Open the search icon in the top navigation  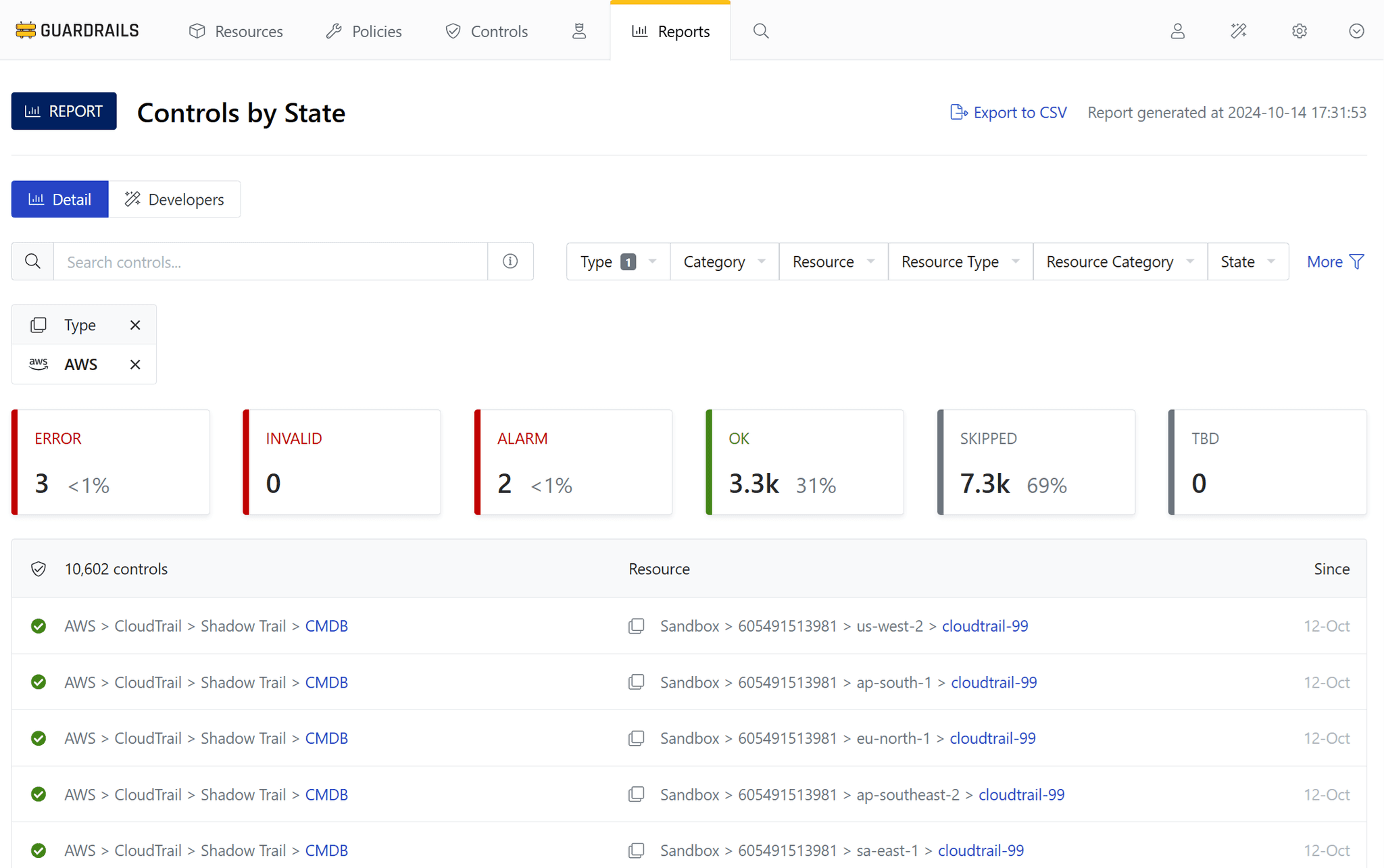point(760,30)
